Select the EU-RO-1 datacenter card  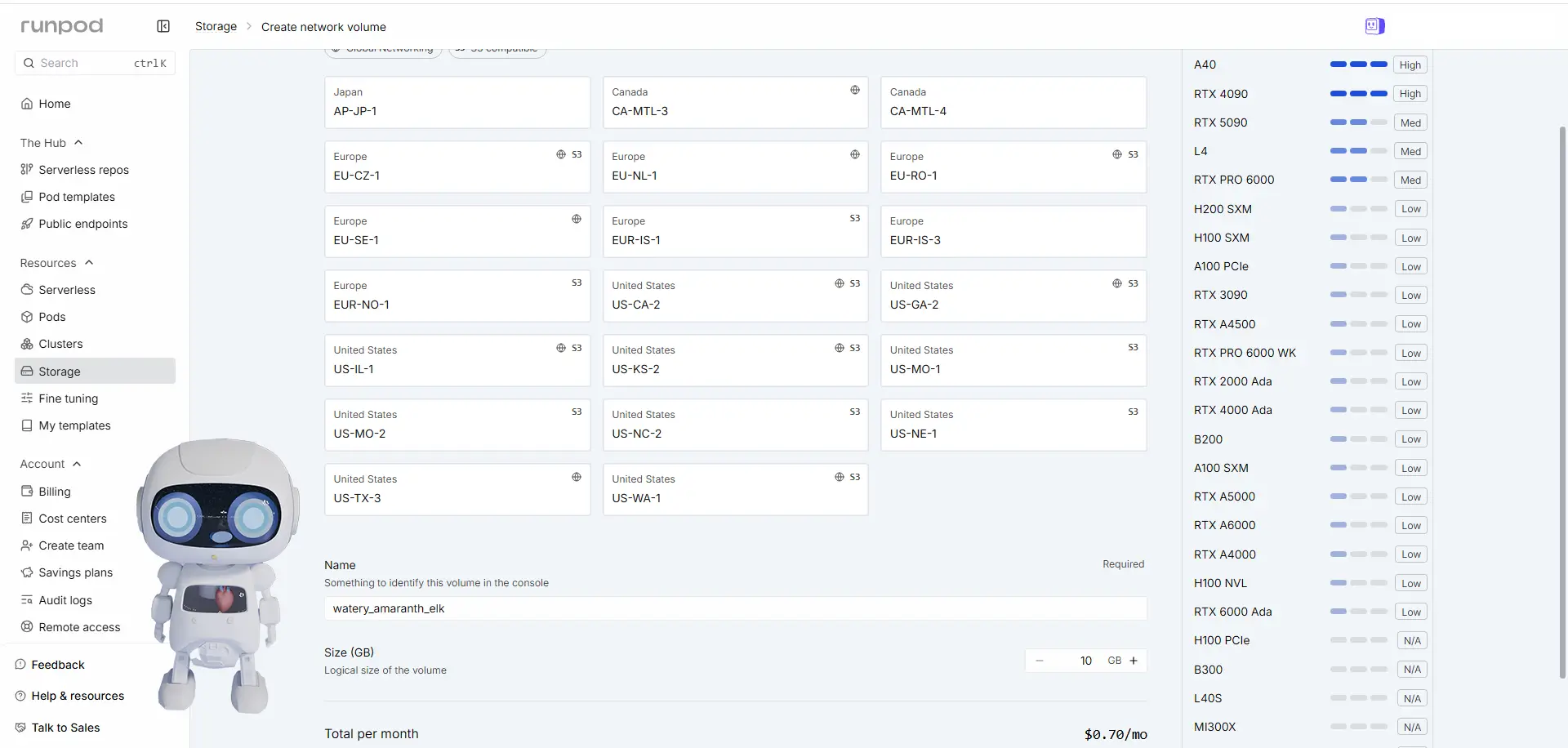1013,167
